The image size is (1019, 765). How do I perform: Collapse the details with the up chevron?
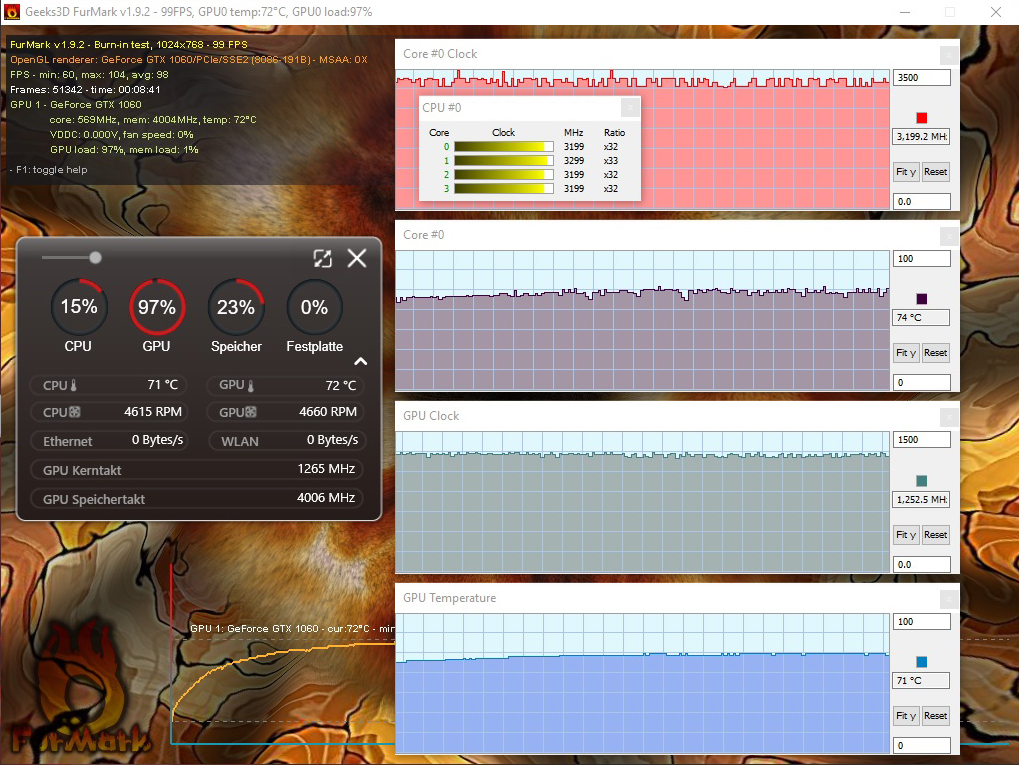(x=361, y=361)
